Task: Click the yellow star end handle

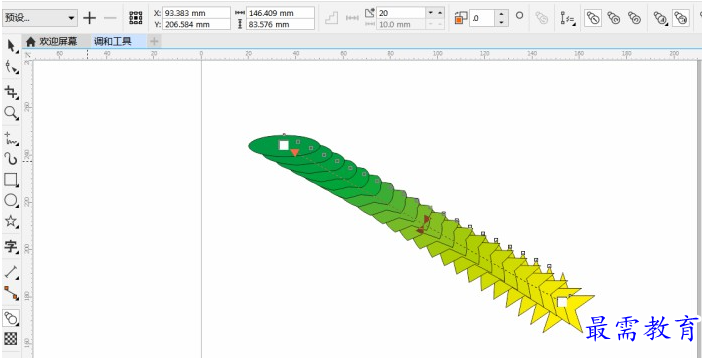Action: pos(562,302)
